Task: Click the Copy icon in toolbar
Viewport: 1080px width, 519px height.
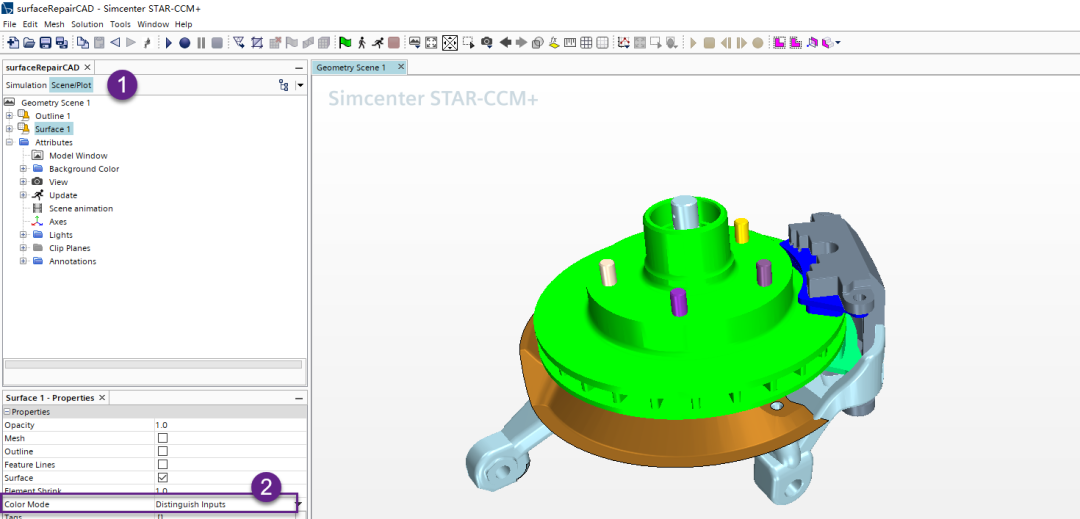Action: point(83,43)
